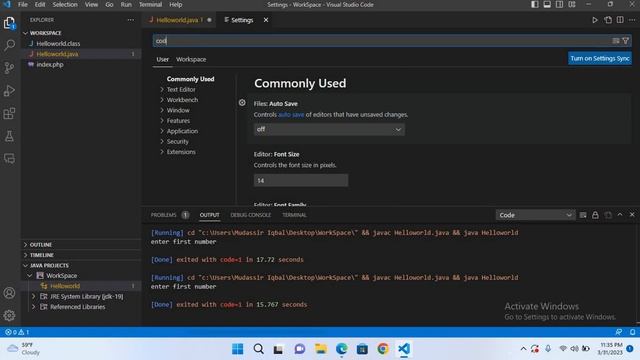Switch to Workspace settings tab

(191, 59)
